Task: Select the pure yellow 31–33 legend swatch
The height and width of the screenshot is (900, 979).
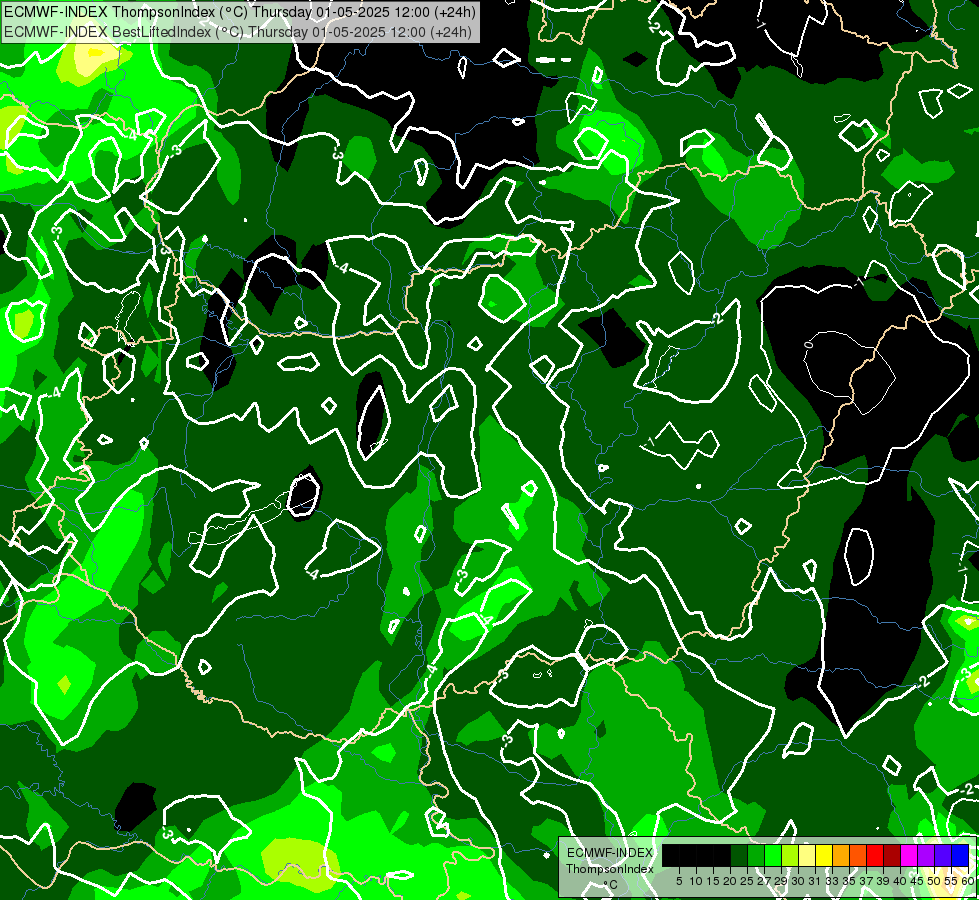Action: (824, 855)
